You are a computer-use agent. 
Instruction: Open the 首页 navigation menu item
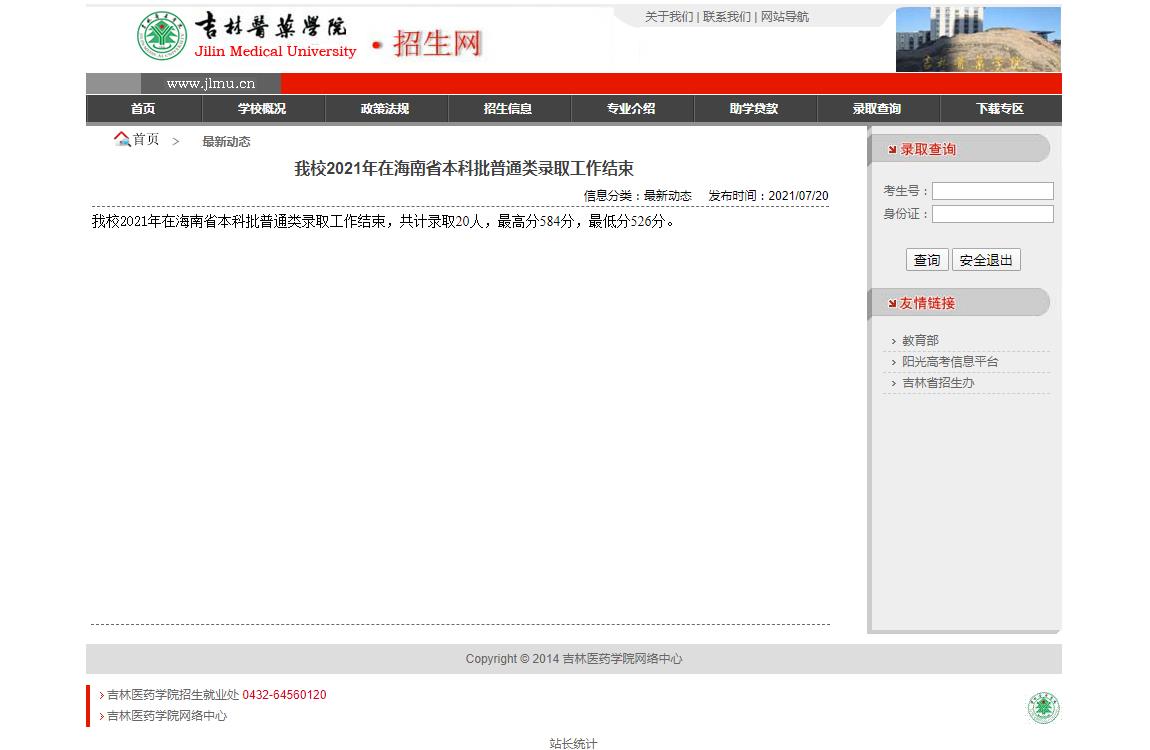[x=143, y=109]
